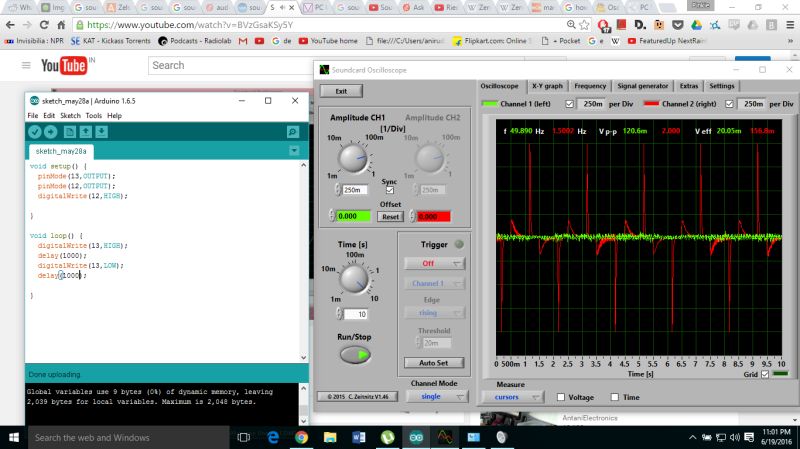This screenshot has height=449, width=800.
Task: Open the Arduino File menu
Action: 33,116
